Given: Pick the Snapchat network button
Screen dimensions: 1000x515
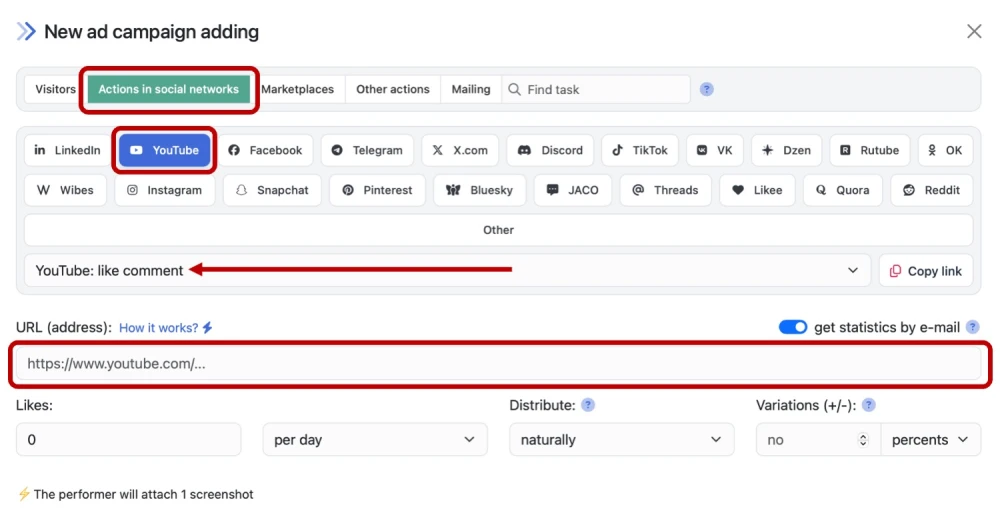Looking at the screenshot, I should tap(272, 190).
